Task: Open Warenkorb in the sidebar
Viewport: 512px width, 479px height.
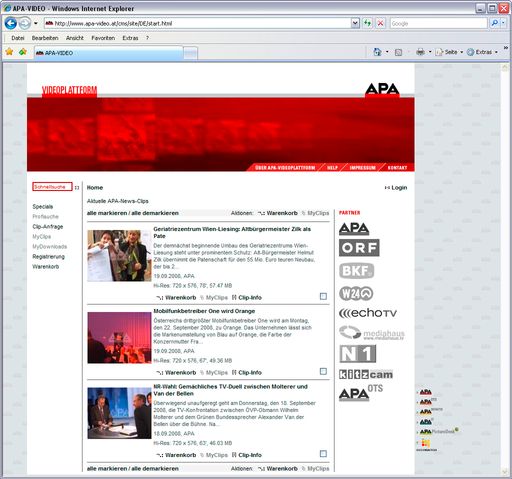Action: tap(46, 267)
